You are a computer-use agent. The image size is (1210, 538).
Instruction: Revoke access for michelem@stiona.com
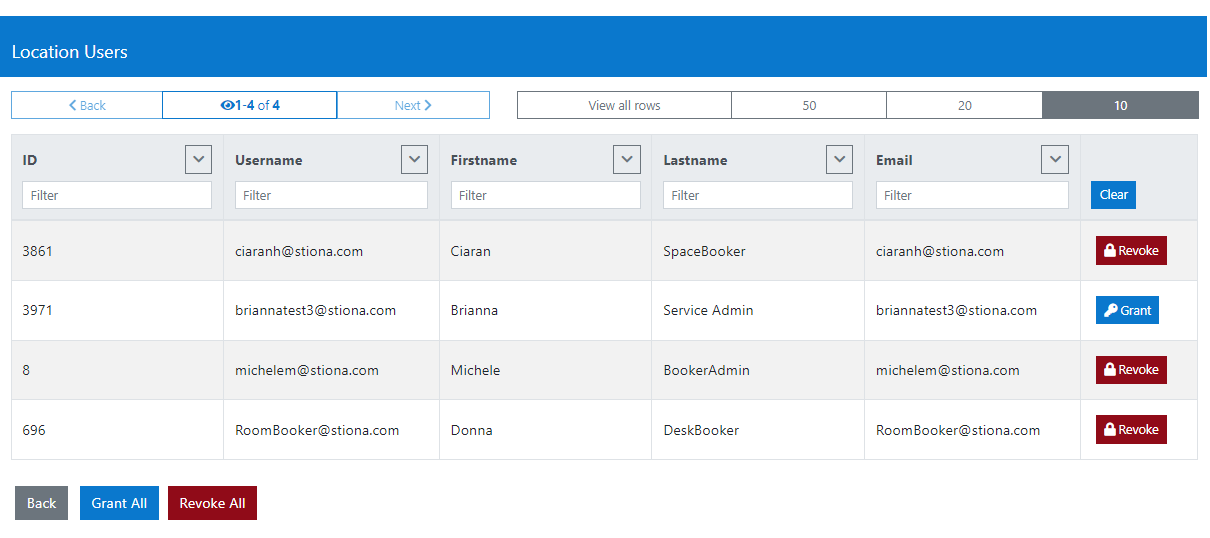click(x=1131, y=370)
